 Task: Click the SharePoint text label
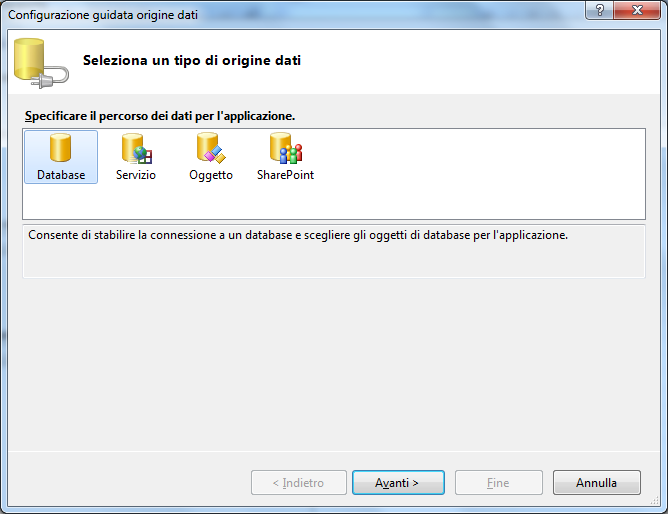click(285, 175)
